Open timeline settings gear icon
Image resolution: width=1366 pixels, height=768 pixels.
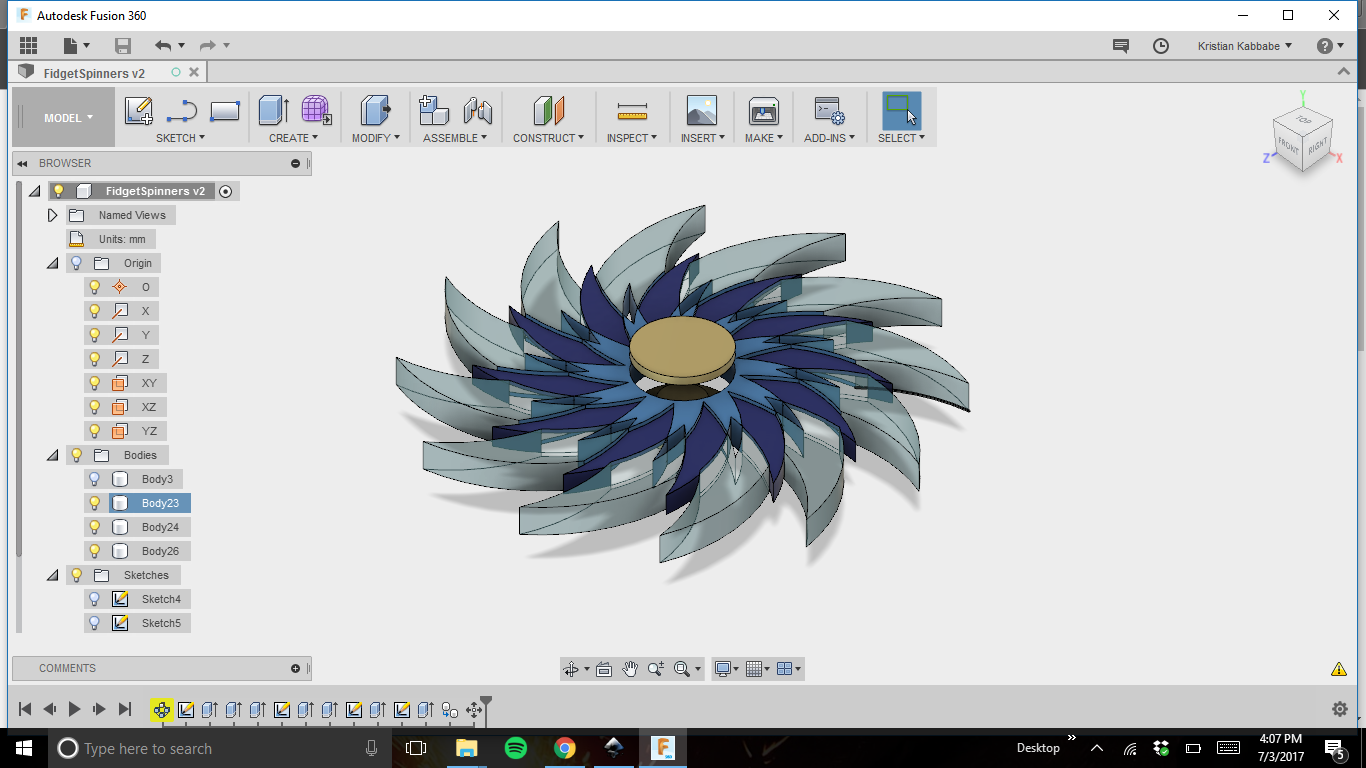[x=1340, y=709]
